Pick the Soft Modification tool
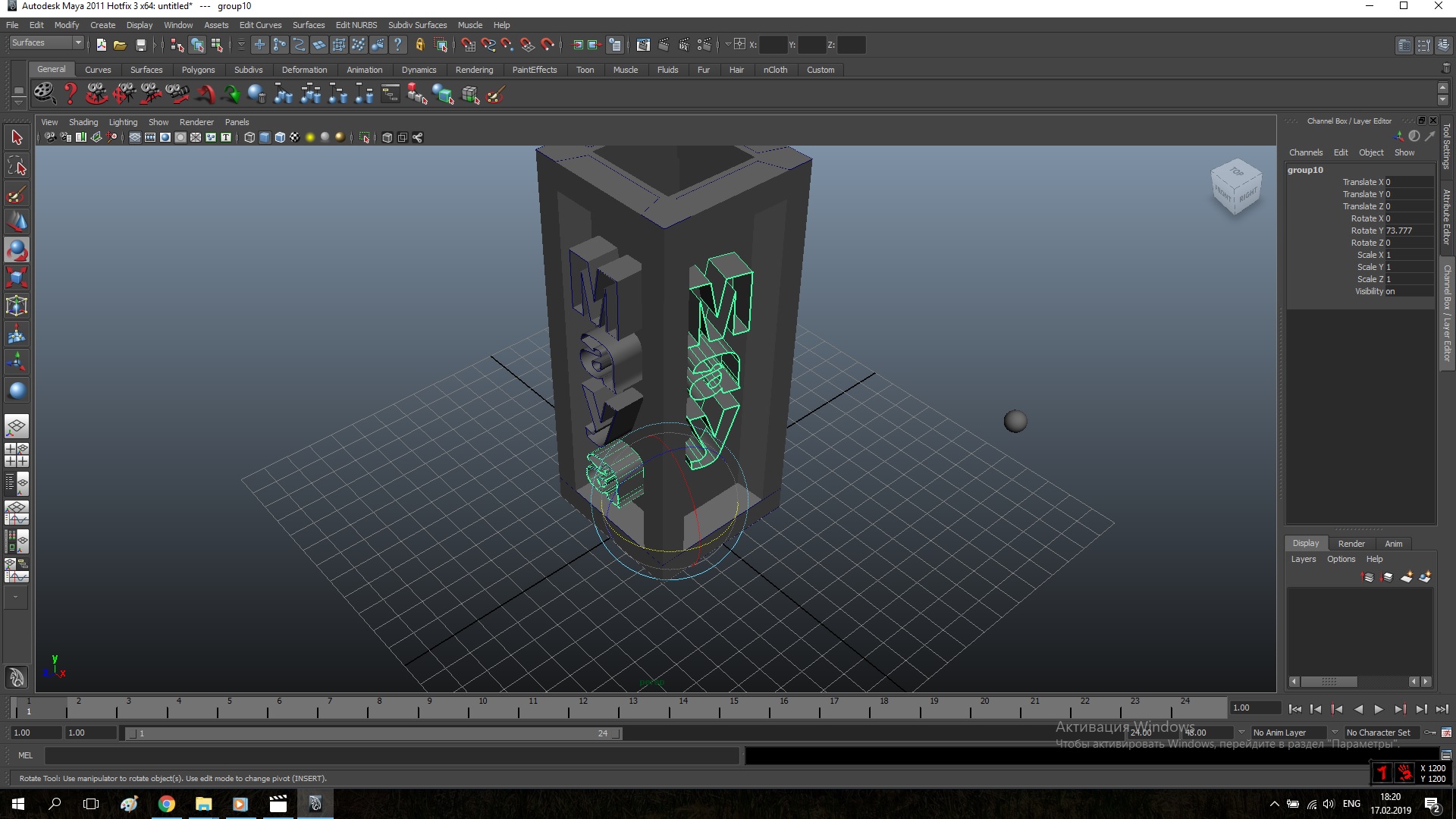 tap(17, 334)
